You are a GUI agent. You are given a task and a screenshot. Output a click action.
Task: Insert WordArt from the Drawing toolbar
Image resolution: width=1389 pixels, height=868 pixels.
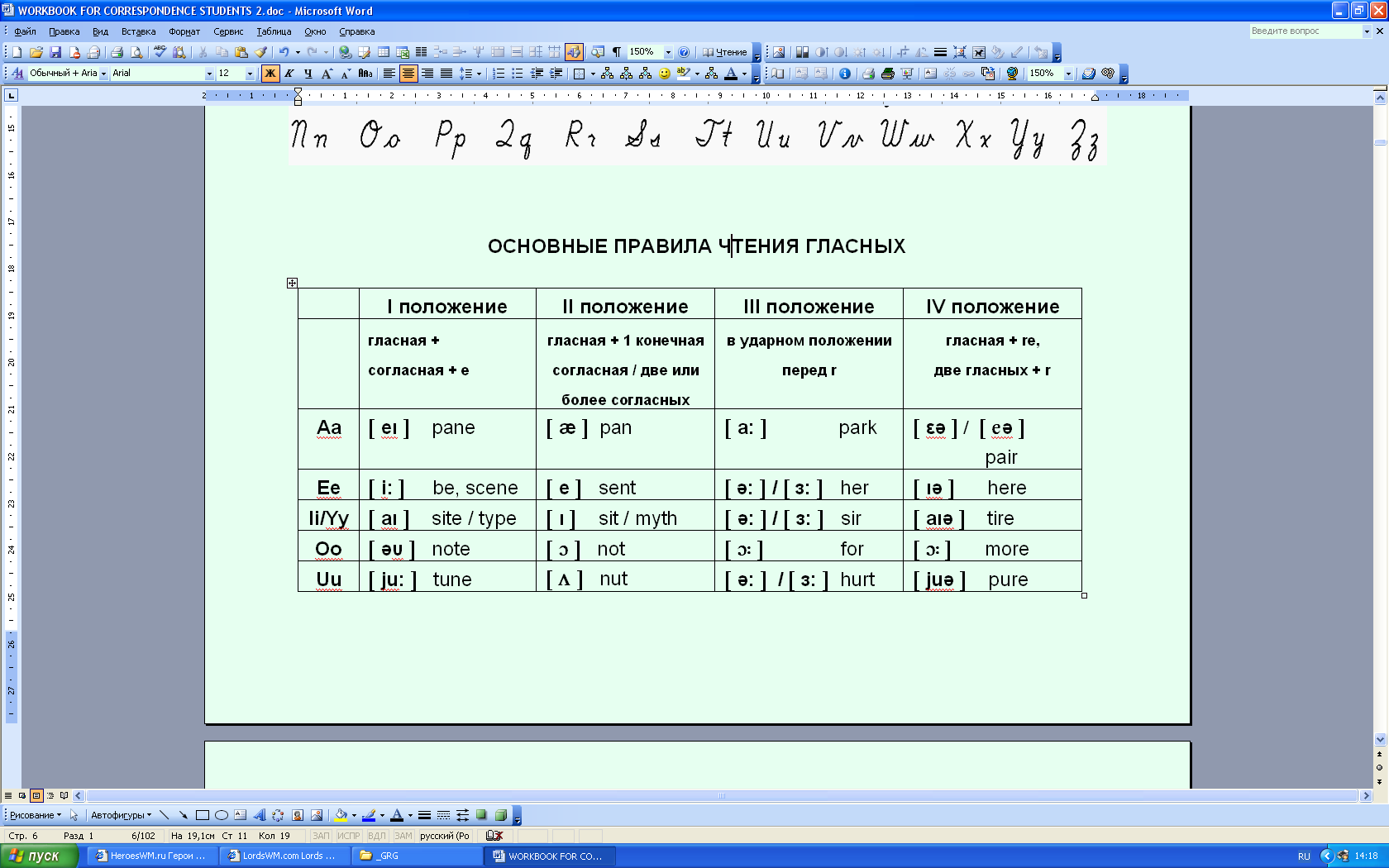tap(260, 815)
